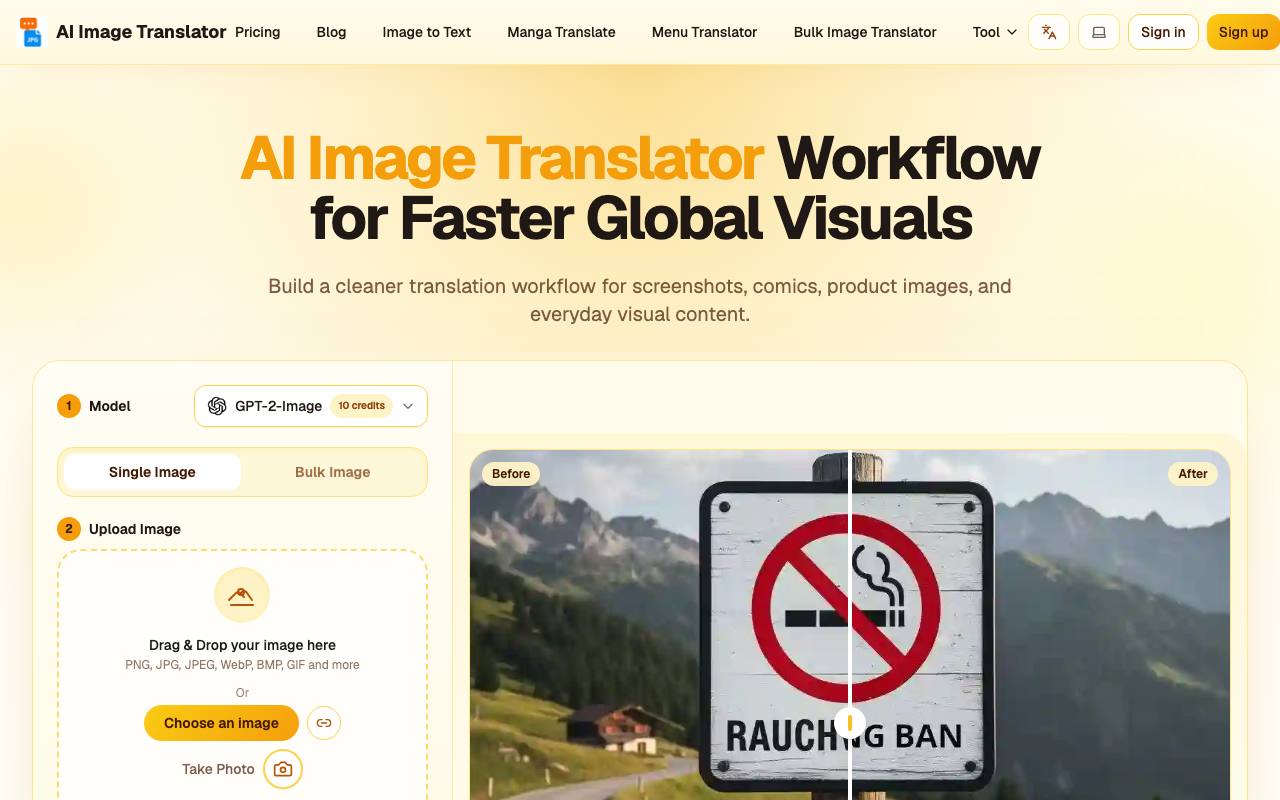The image size is (1280, 800).
Task: Open Menu Translator page
Action: pyautogui.click(x=705, y=32)
